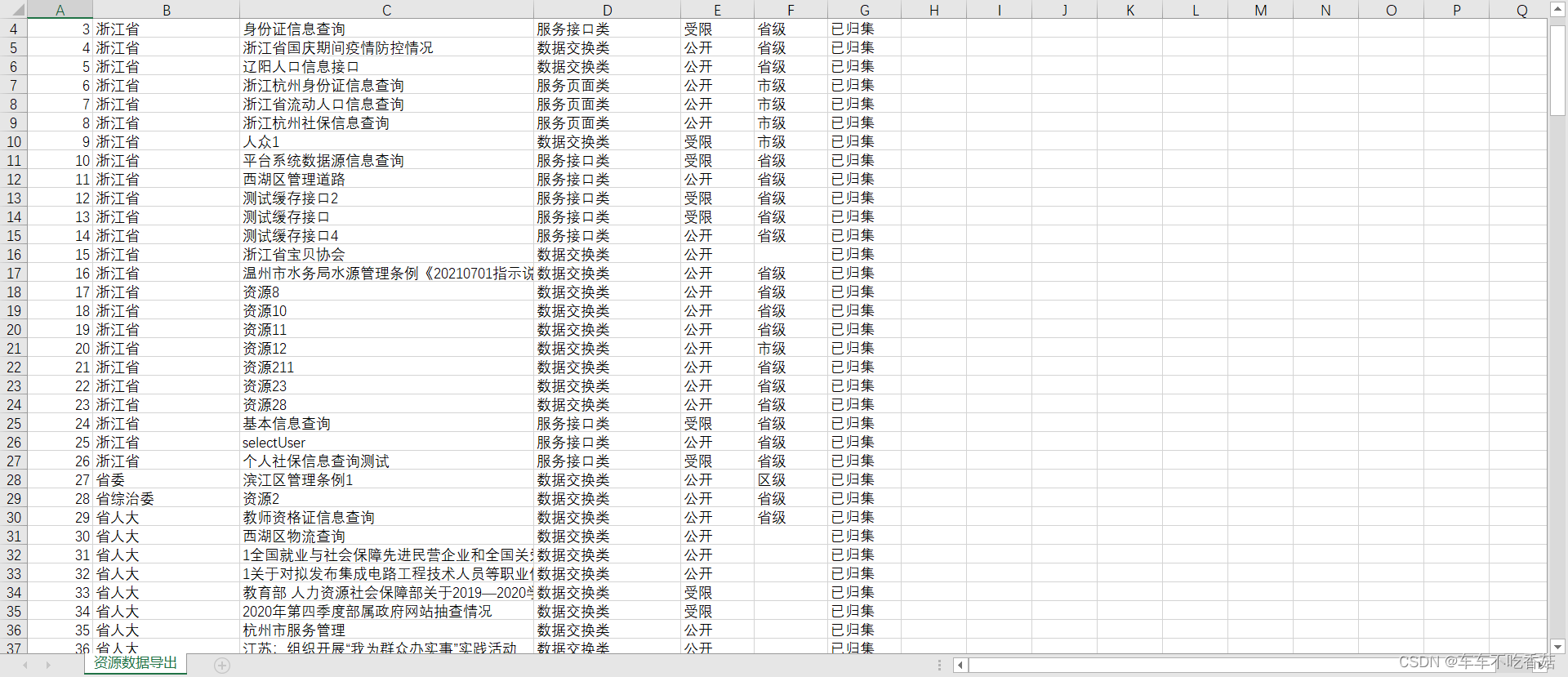Click cell 平台系统数据源信息查询

point(387,160)
